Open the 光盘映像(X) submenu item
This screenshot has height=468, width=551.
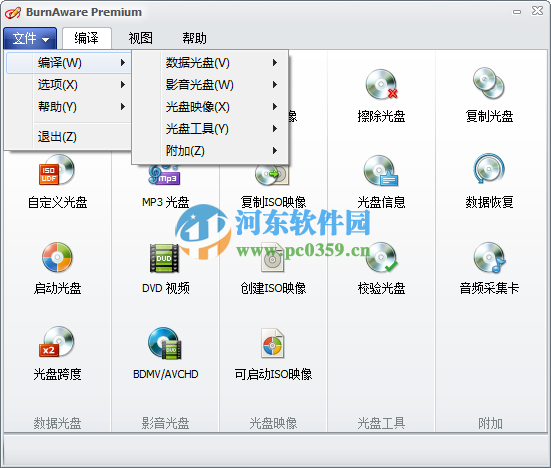(210, 106)
